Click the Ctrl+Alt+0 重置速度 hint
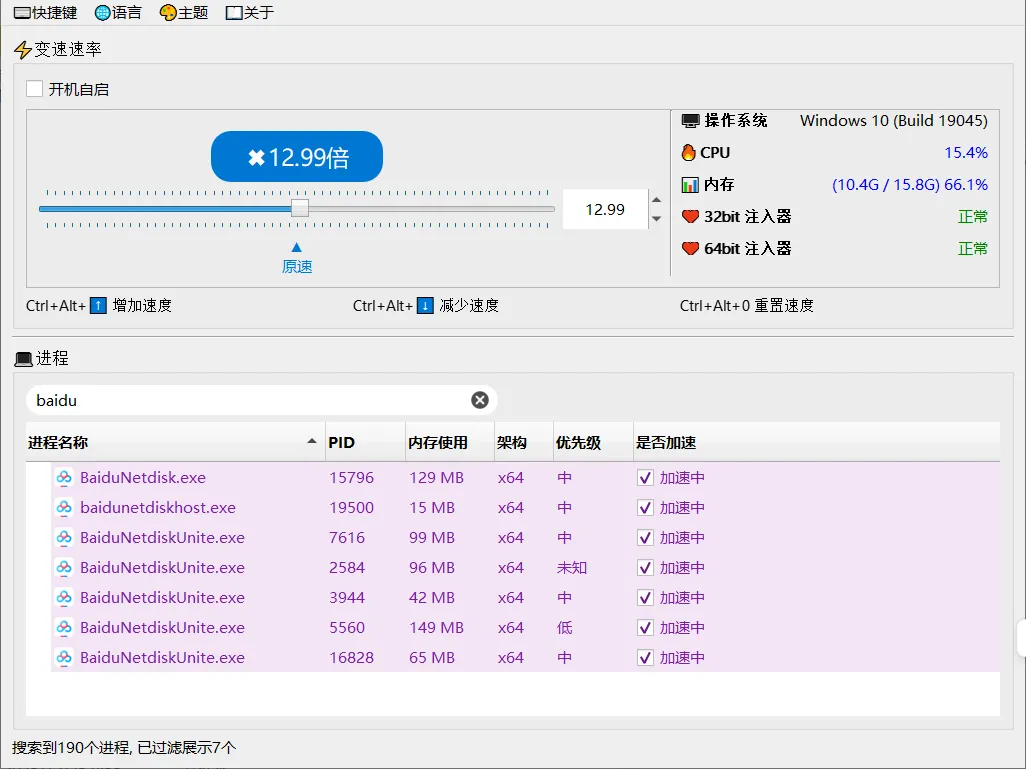 (x=747, y=306)
